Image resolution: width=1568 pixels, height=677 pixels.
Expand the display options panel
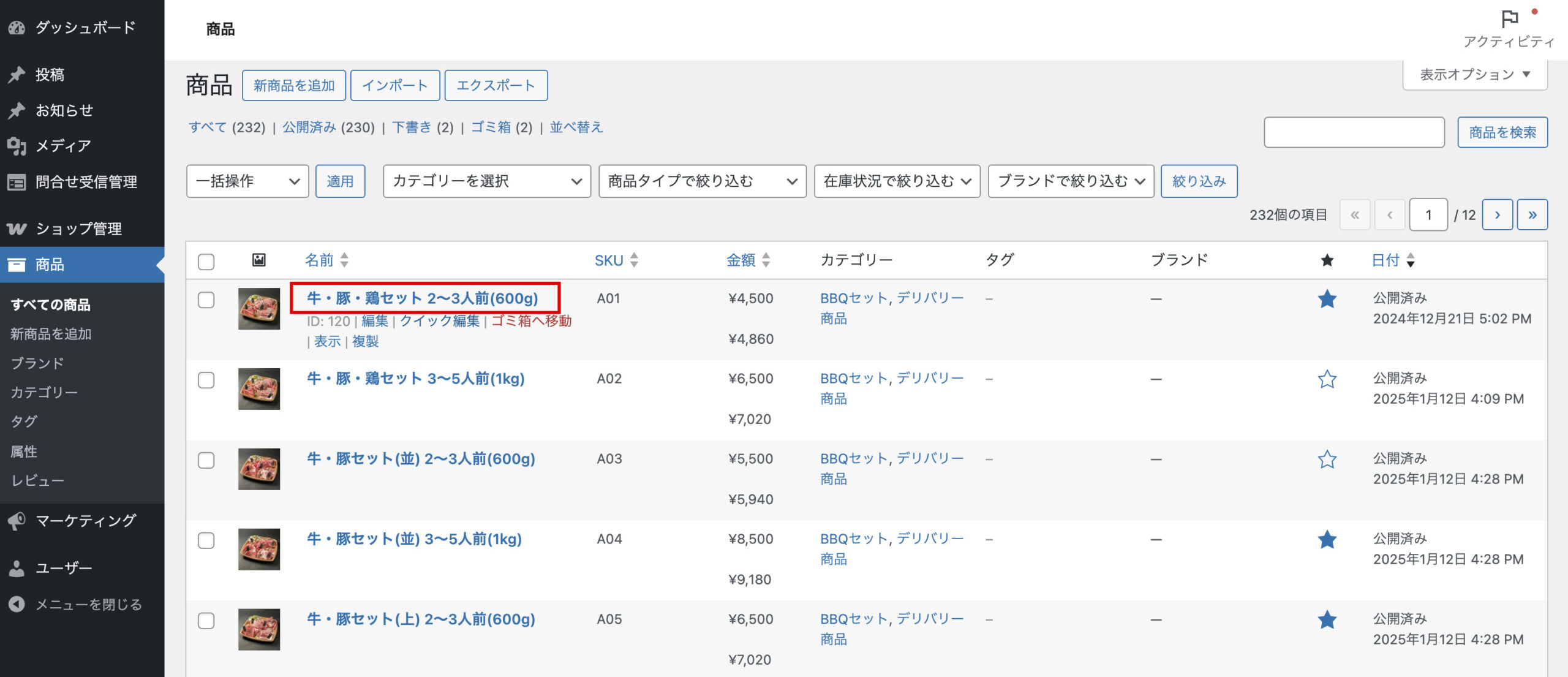(x=1474, y=75)
